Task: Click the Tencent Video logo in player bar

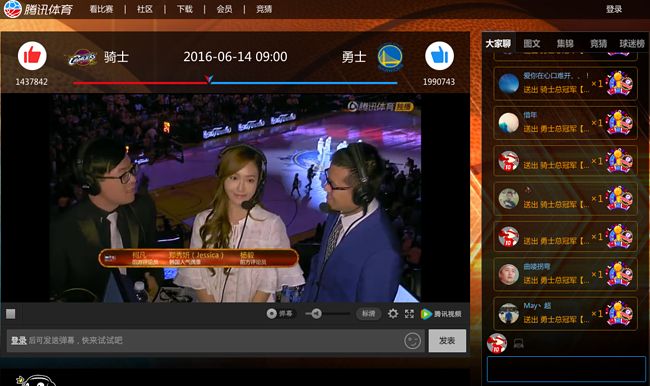Action: coord(441,314)
